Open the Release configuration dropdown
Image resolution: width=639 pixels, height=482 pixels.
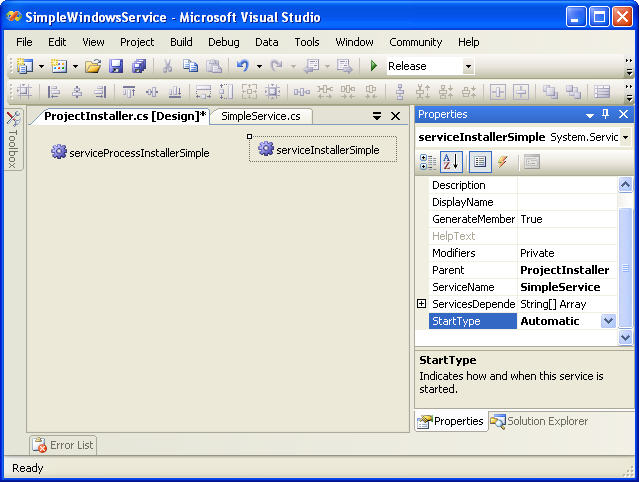(x=468, y=66)
